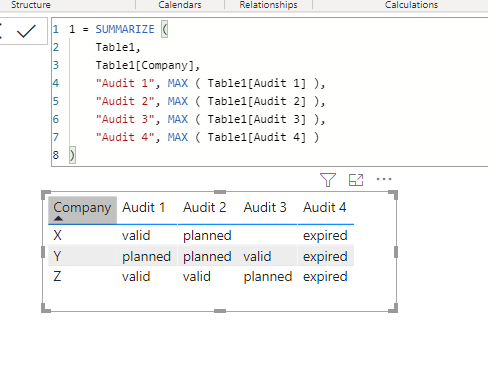Open the Structure ribbon group
Viewport: 488px width, 390px height.
click(31, 5)
